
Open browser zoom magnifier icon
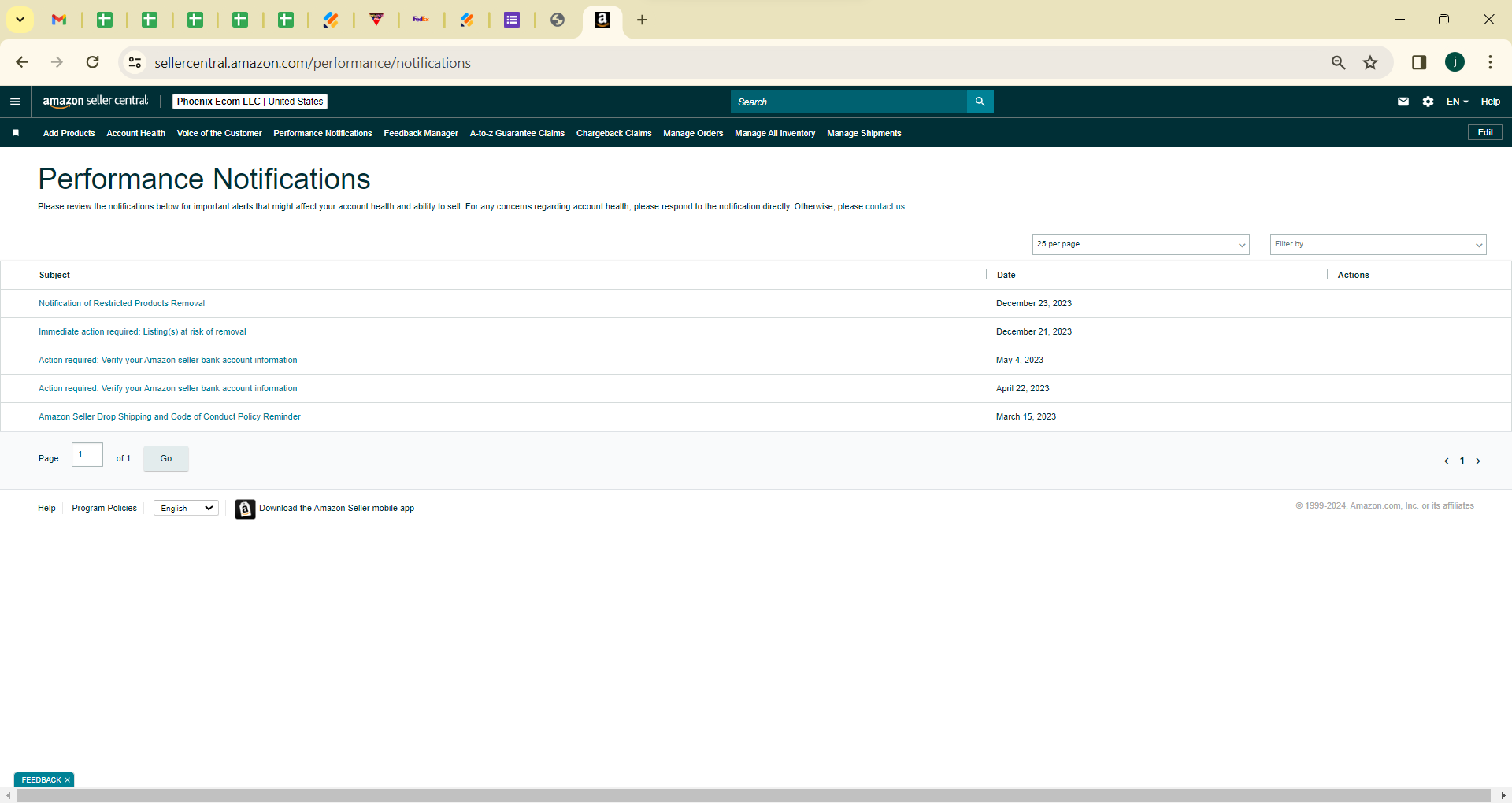[1338, 63]
